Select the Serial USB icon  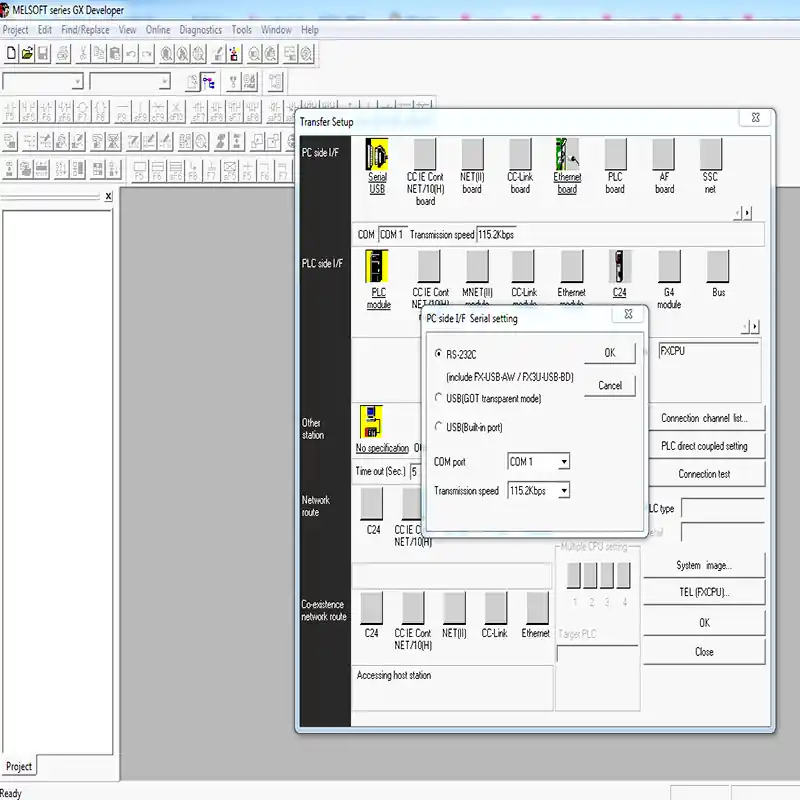coord(377,155)
